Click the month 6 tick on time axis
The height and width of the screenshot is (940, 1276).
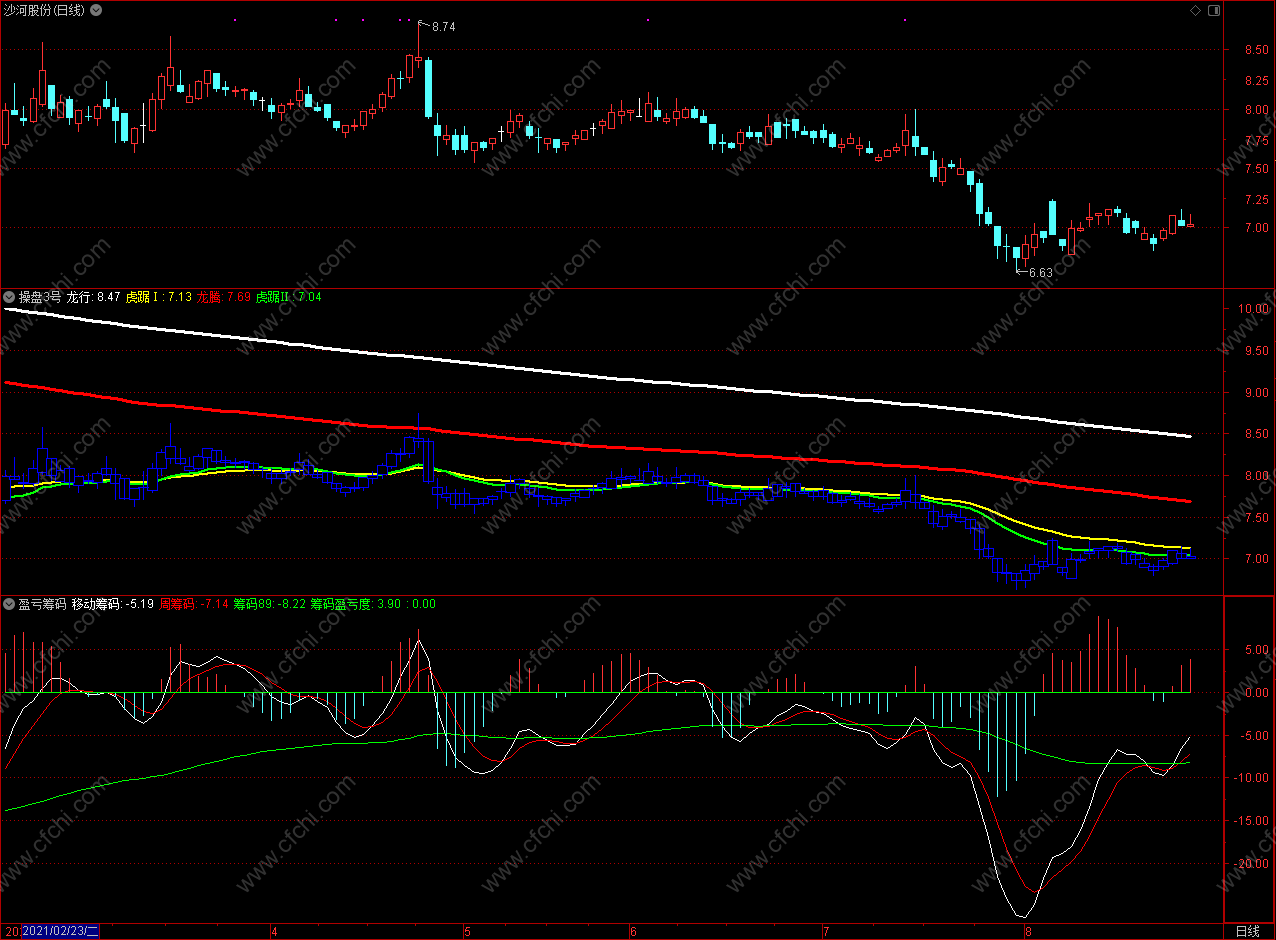pos(633,931)
